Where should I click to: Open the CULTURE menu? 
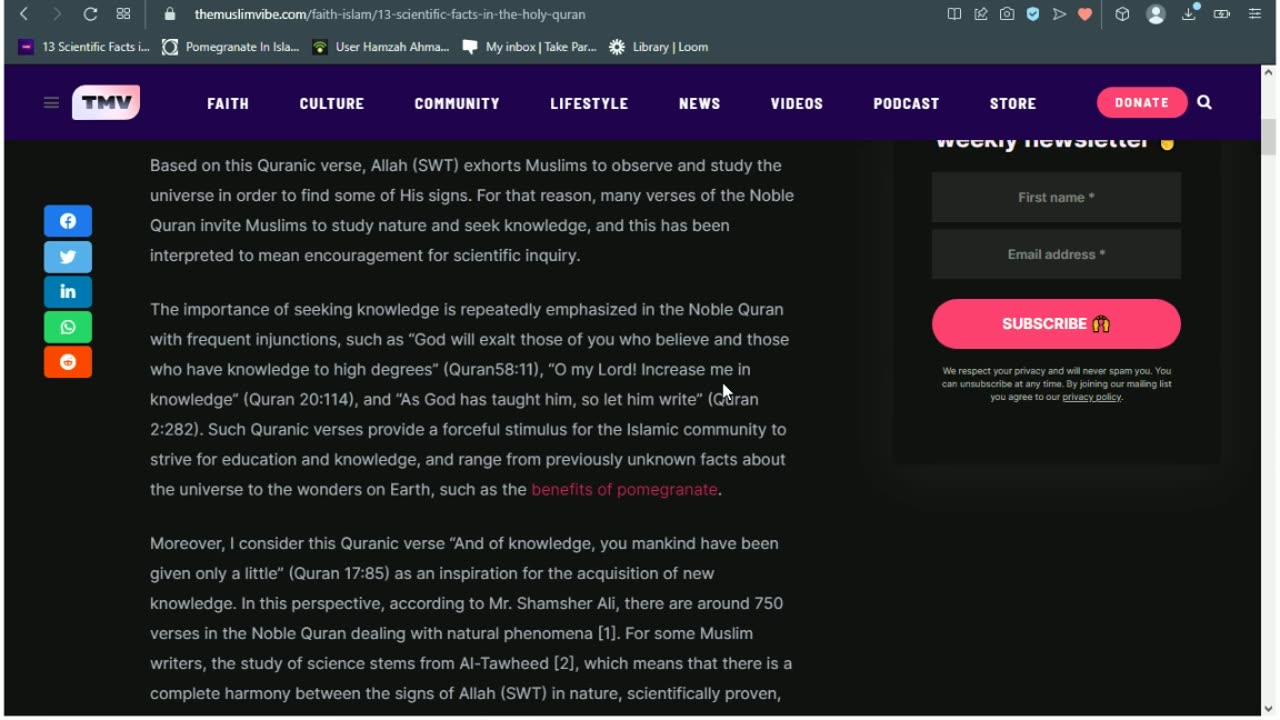[332, 103]
